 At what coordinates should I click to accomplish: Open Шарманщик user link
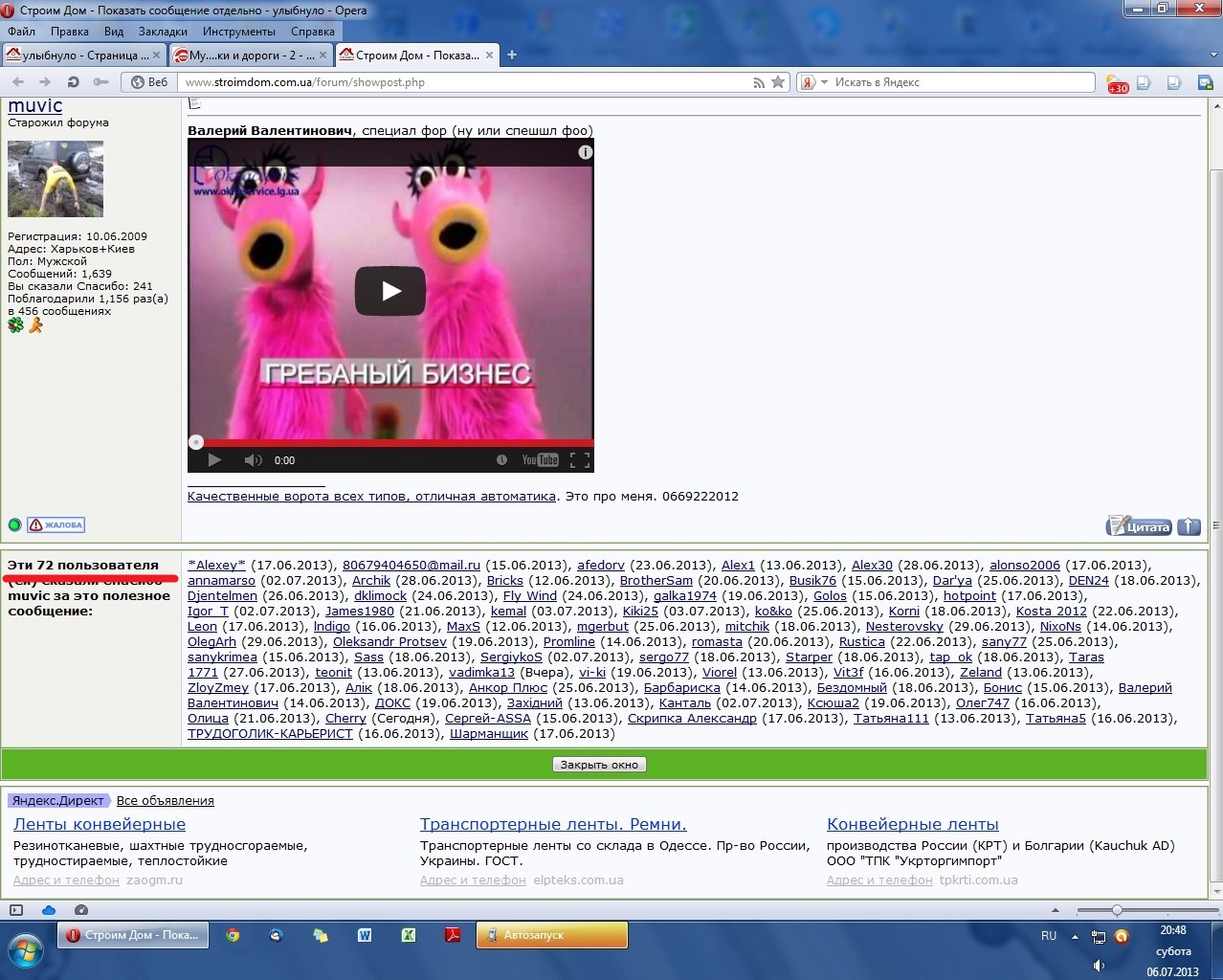pyautogui.click(x=489, y=734)
